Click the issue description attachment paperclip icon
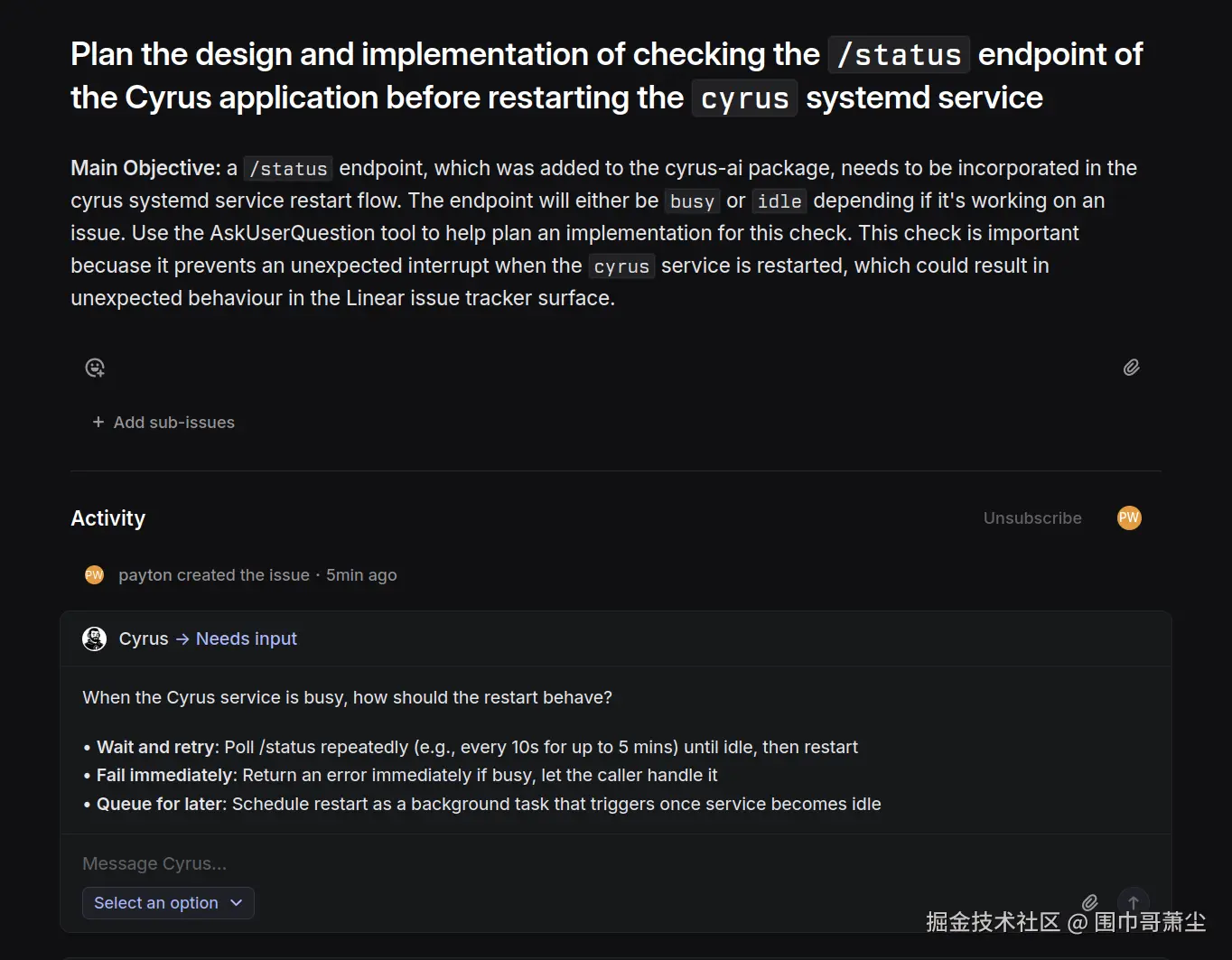 point(1131,368)
